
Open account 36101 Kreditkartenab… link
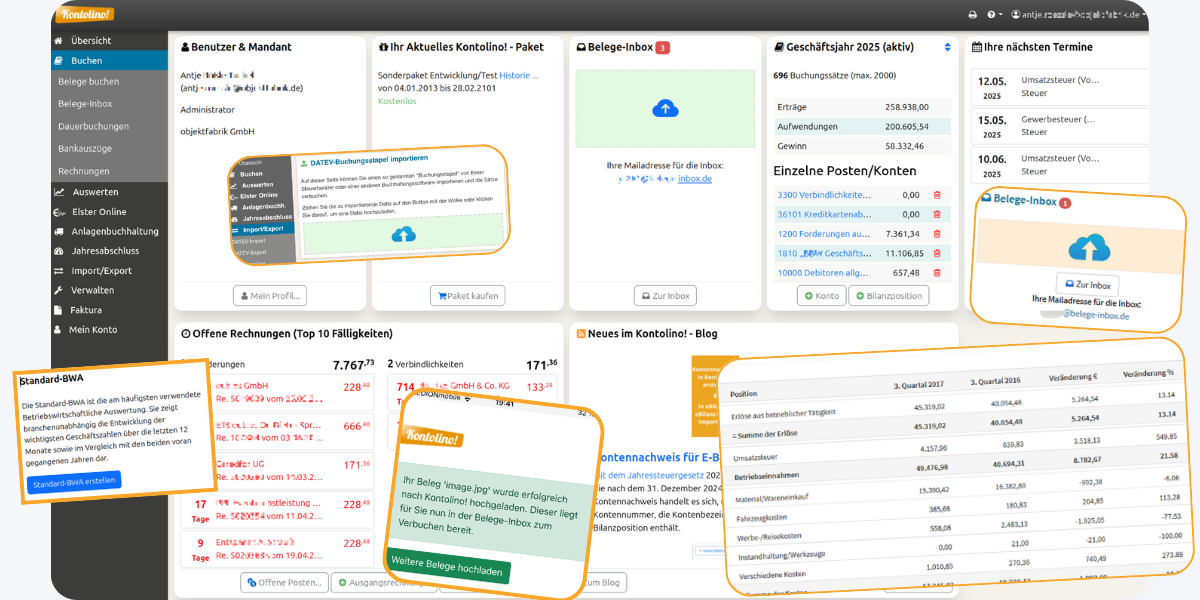pyautogui.click(x=824, y=214)
